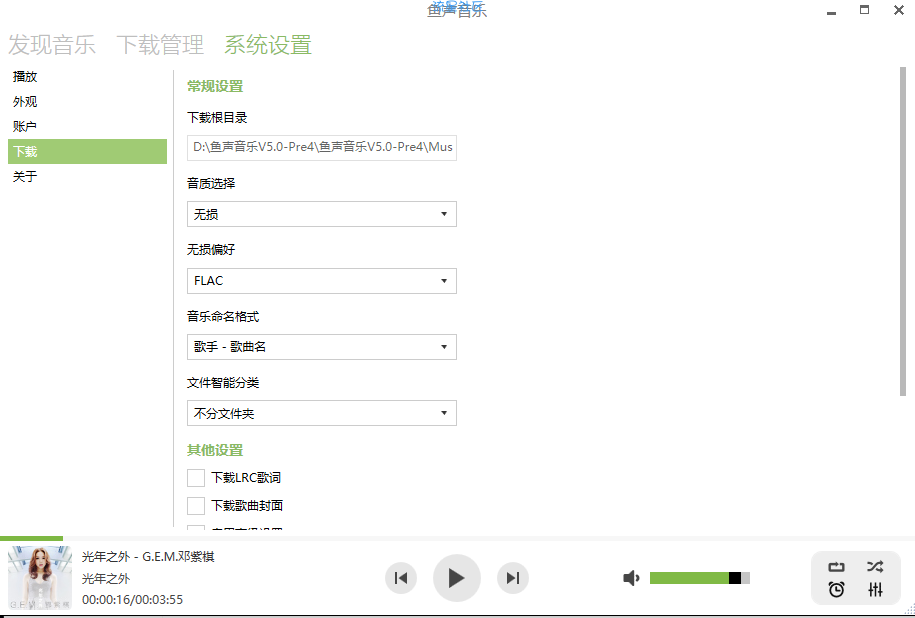
Task: Skip to the next track
Action: click(512, 578)
